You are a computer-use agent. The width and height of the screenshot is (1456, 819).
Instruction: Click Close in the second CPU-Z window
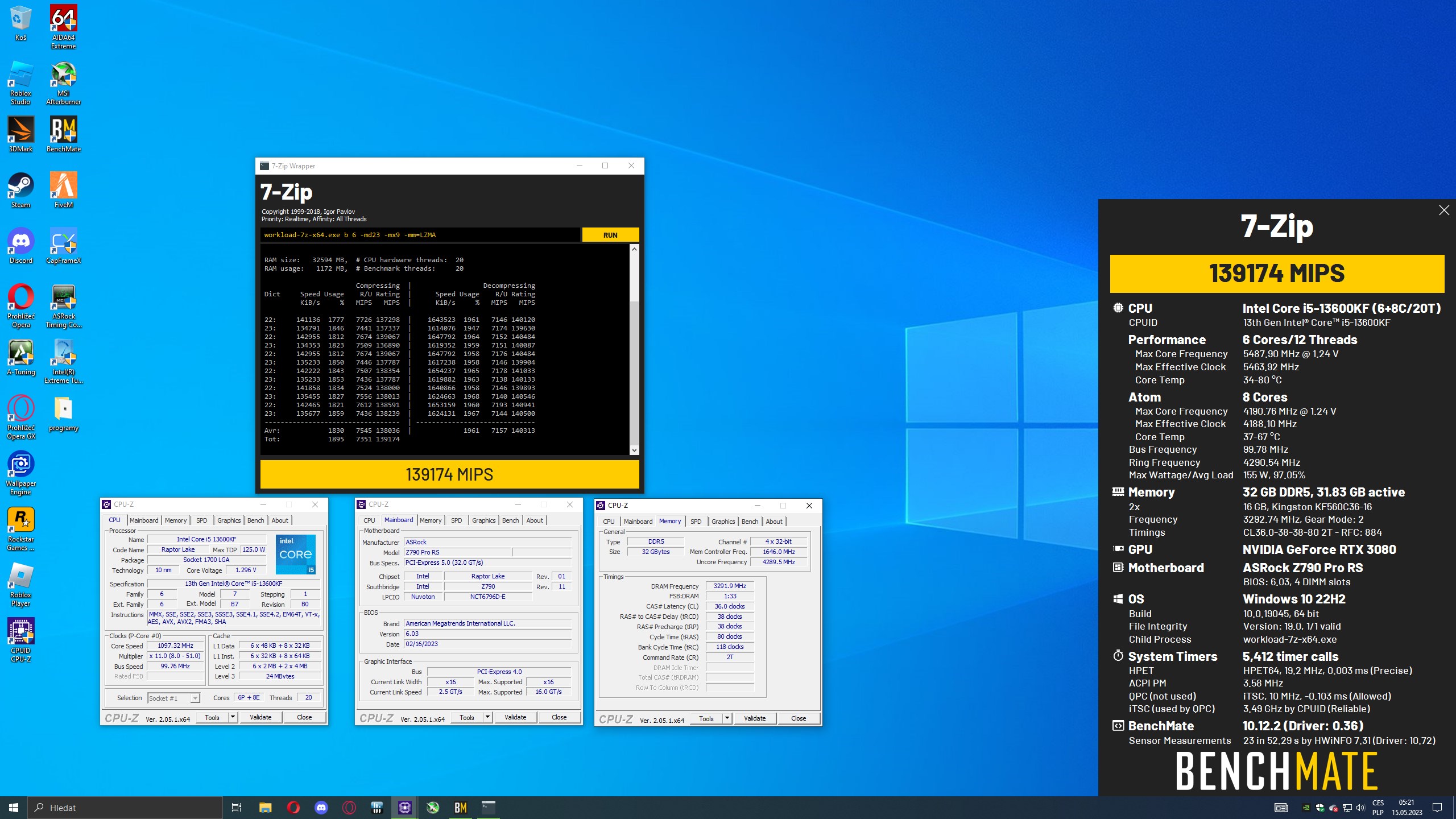(x=559, y=718)
